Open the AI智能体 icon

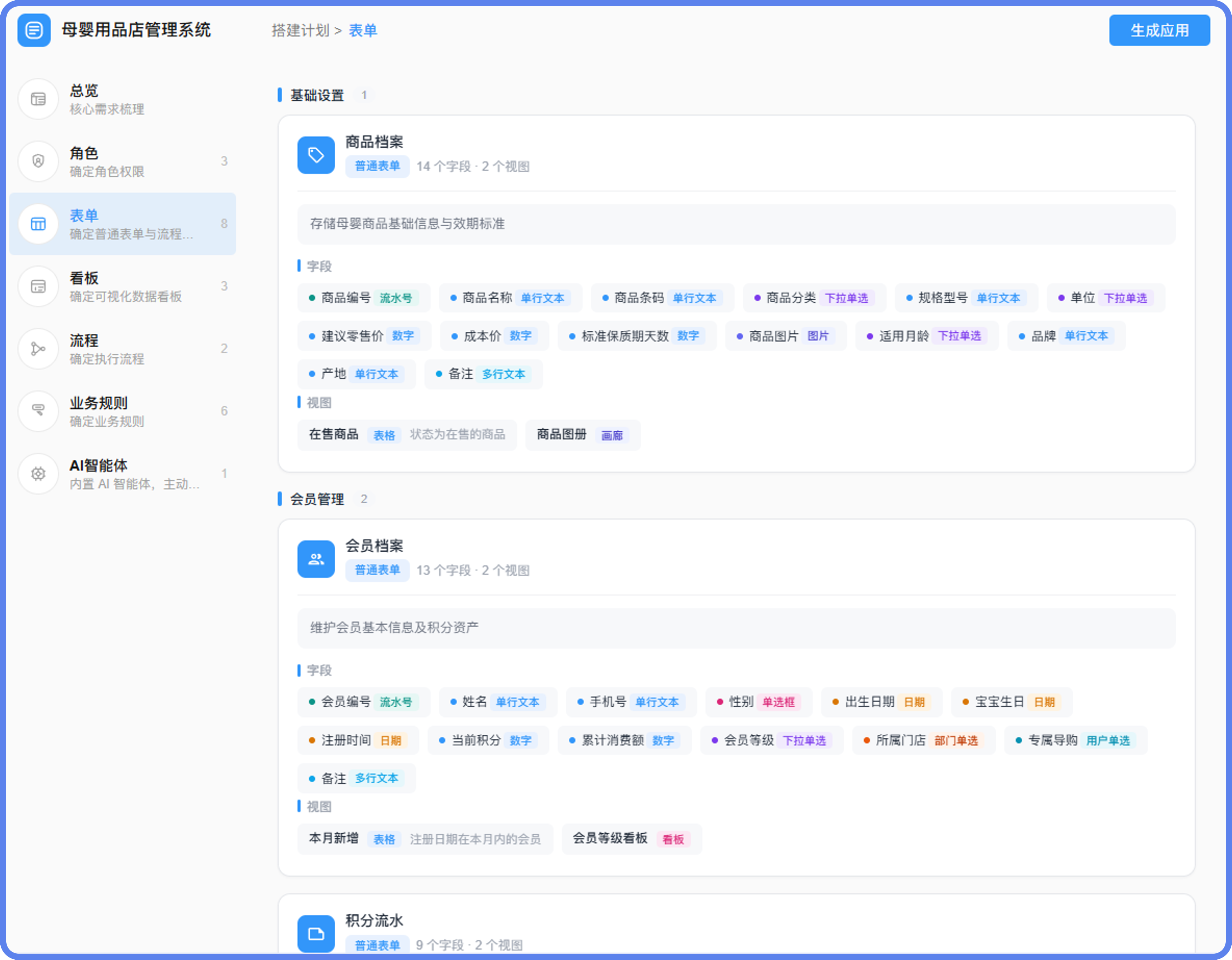point(38,474)
